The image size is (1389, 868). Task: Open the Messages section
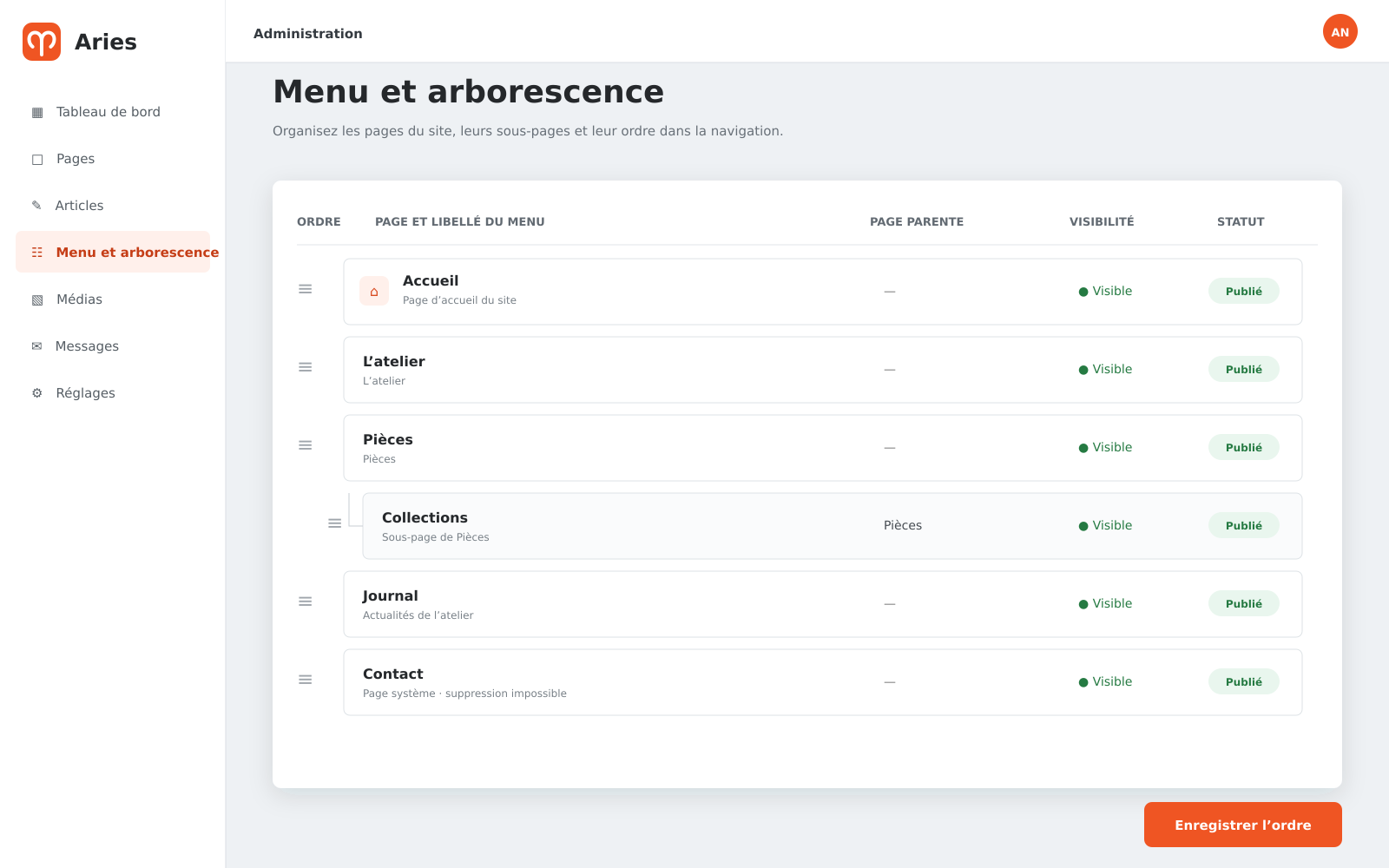[x=113, y=346]
